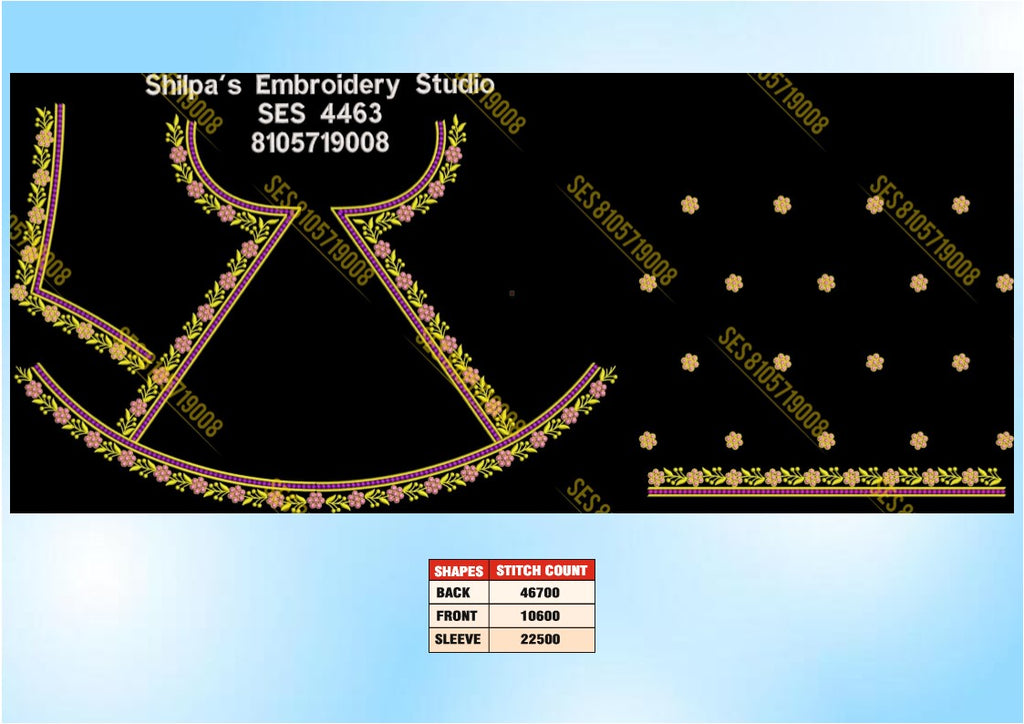1024x724 pixels.
Task: Click the SLEEVE row label
Action: (x=458, y=639)
